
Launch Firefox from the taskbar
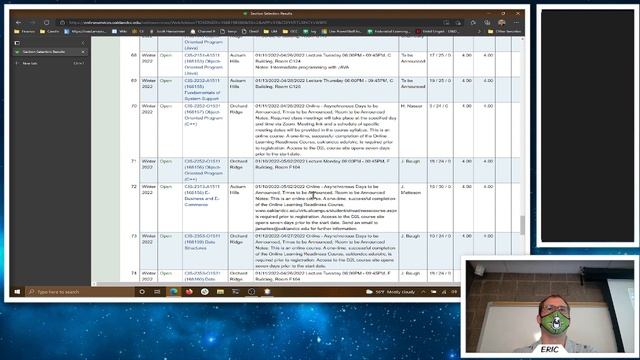point(189,291)
